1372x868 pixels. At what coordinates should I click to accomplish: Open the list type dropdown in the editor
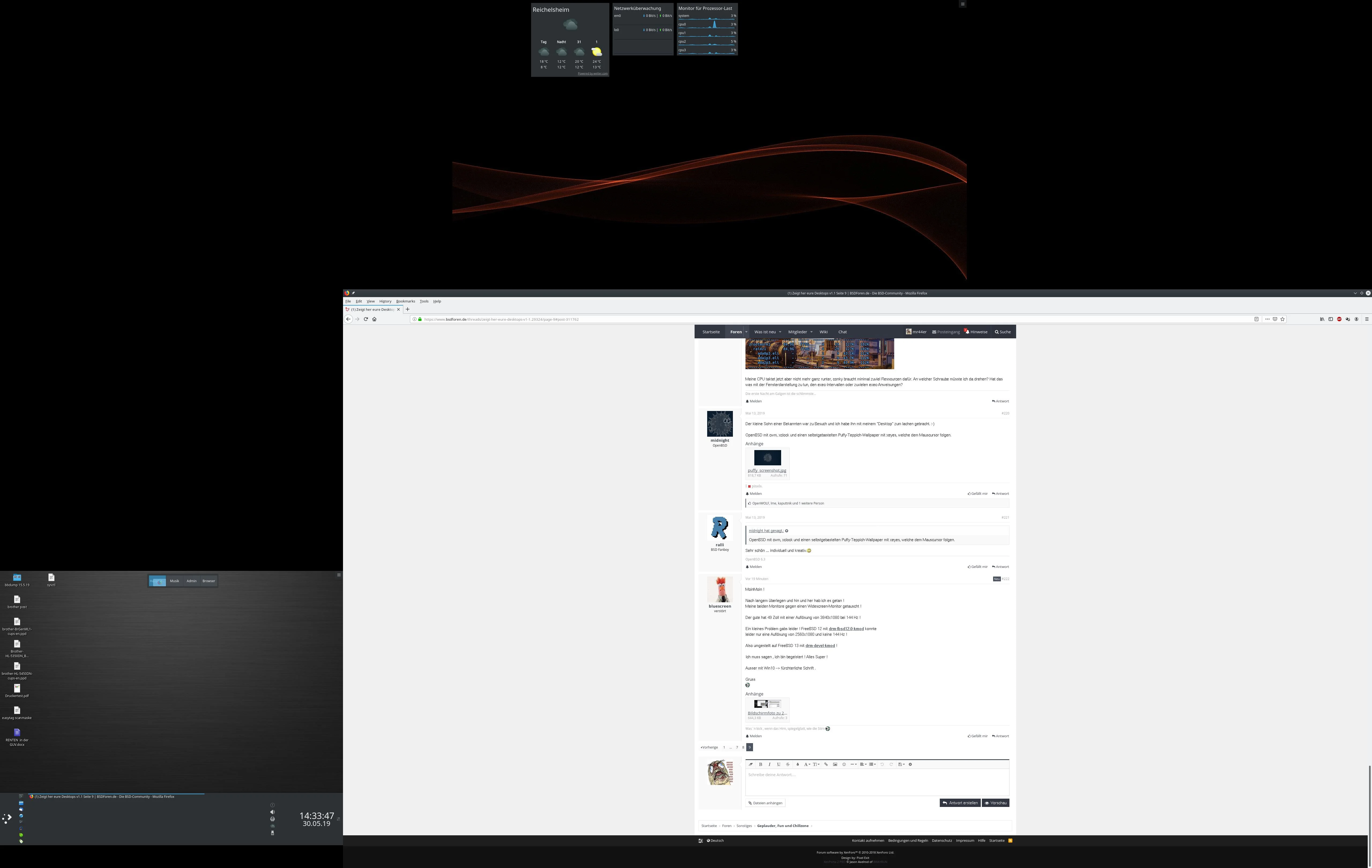click(x=872, y=764)
